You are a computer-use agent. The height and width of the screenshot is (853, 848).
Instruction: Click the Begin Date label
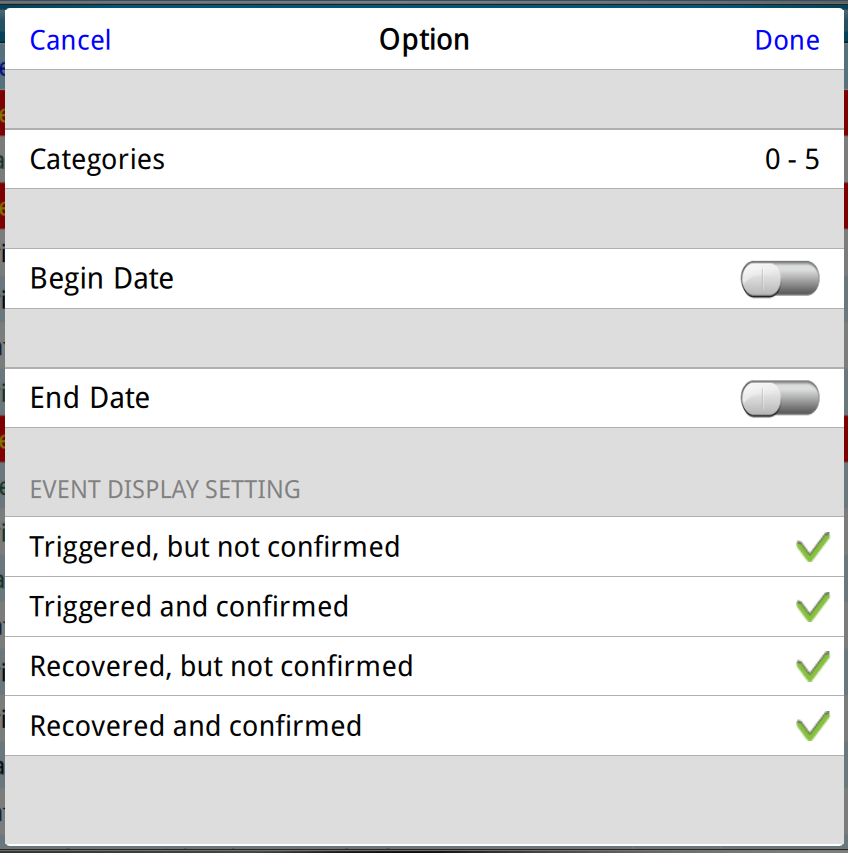[x=102, y=279]
